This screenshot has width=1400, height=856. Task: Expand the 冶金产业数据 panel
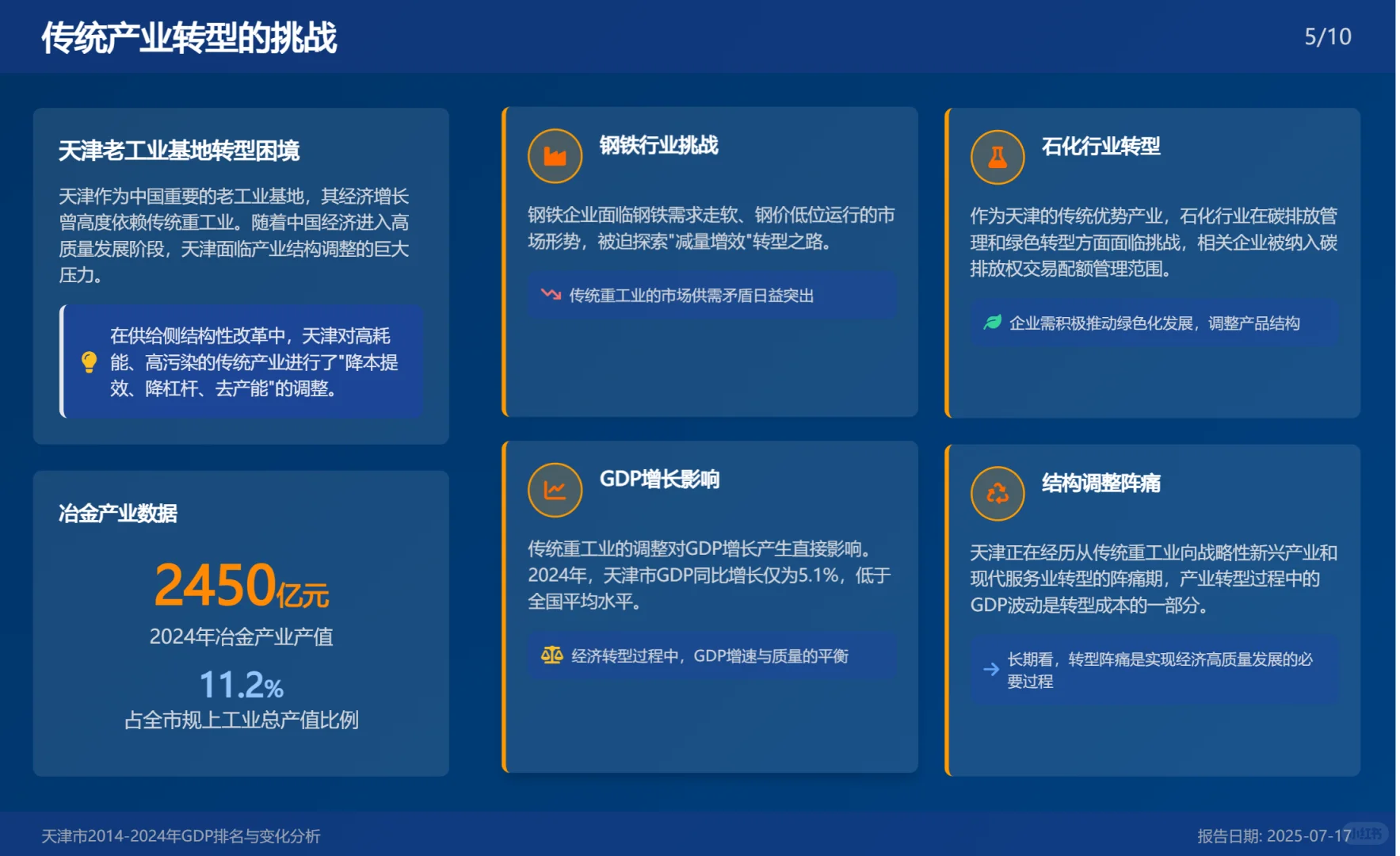pyautogui.click(x=119, y=514)
